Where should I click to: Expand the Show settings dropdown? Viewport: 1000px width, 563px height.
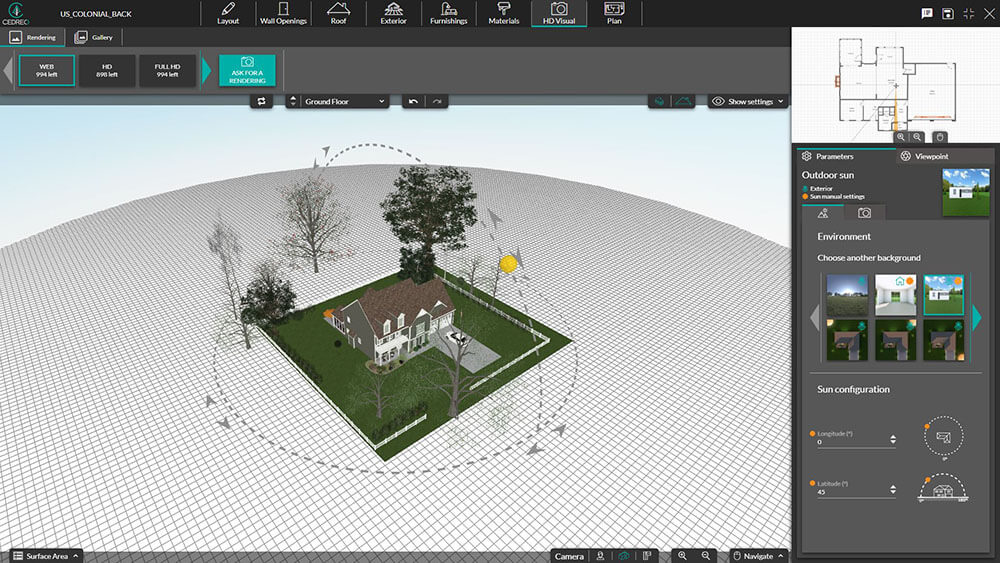pyautogui.click(x=749, y=101)
